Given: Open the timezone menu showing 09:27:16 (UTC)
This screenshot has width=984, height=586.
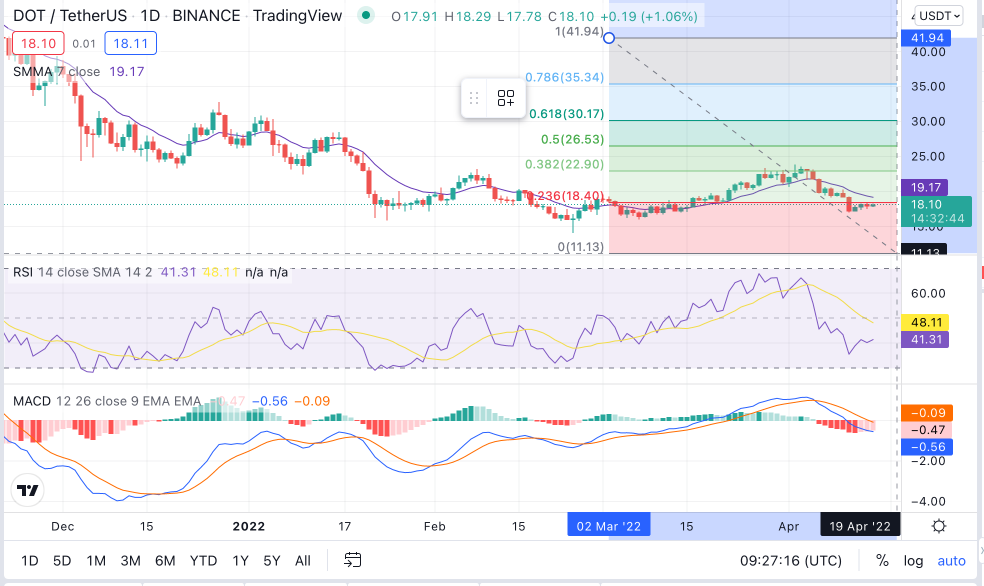Looking at the screenshot, I should 791,560.
